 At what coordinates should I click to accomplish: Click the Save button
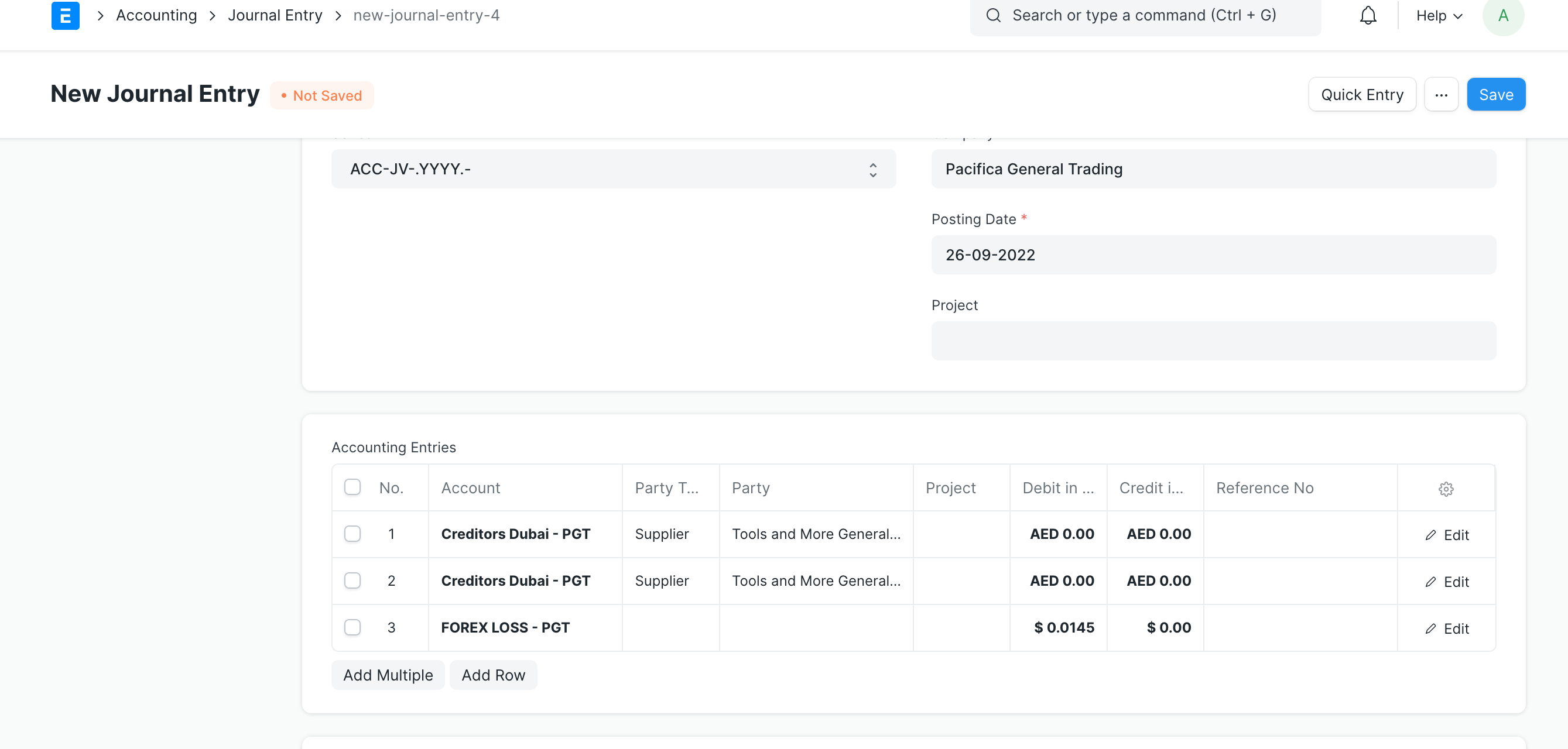(x=1495, y=95)
